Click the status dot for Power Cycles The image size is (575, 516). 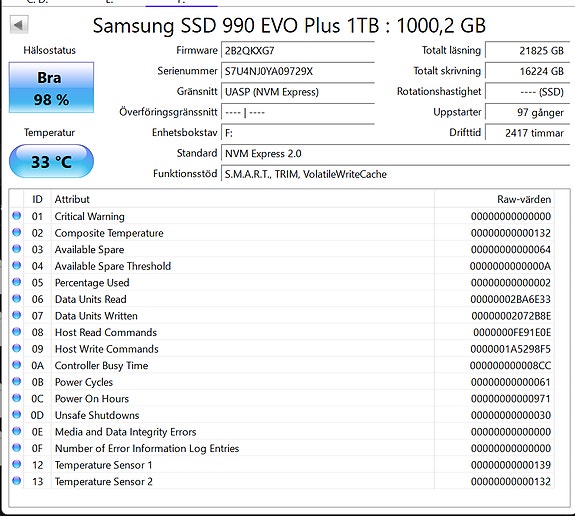17,381
